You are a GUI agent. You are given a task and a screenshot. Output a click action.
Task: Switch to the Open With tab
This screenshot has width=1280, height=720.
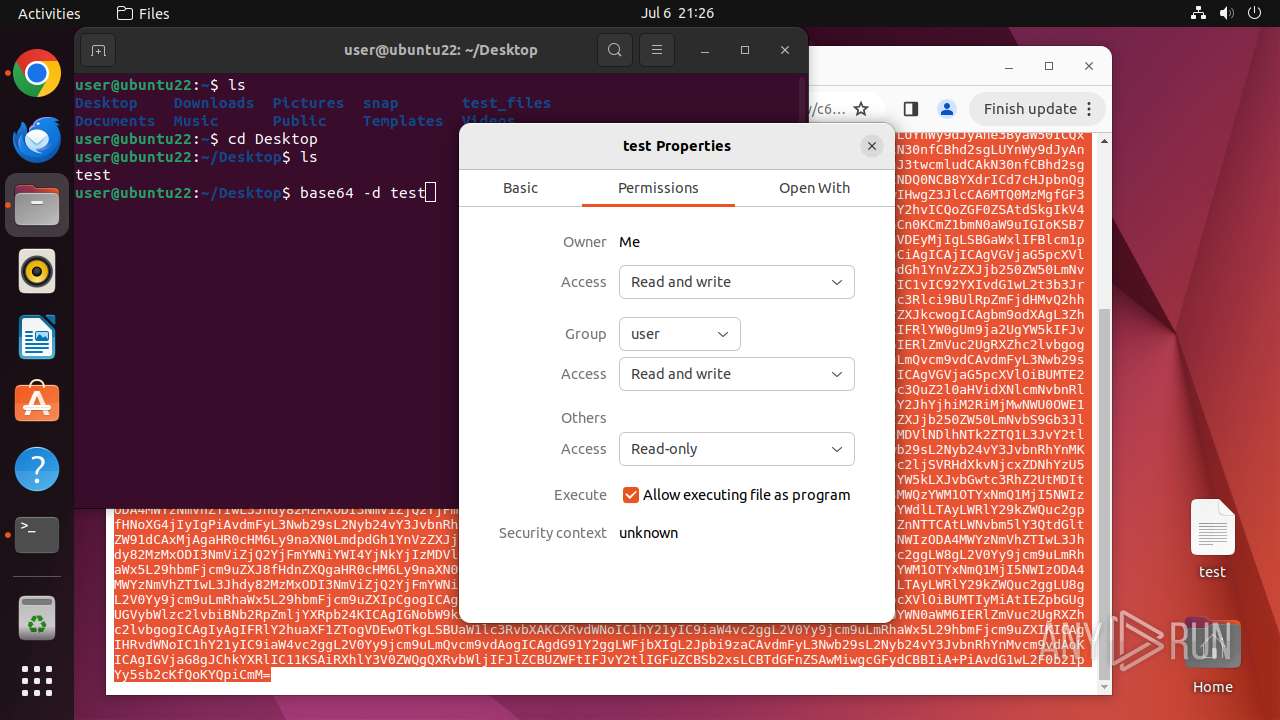pyautogui.click(x=814, y=188)
